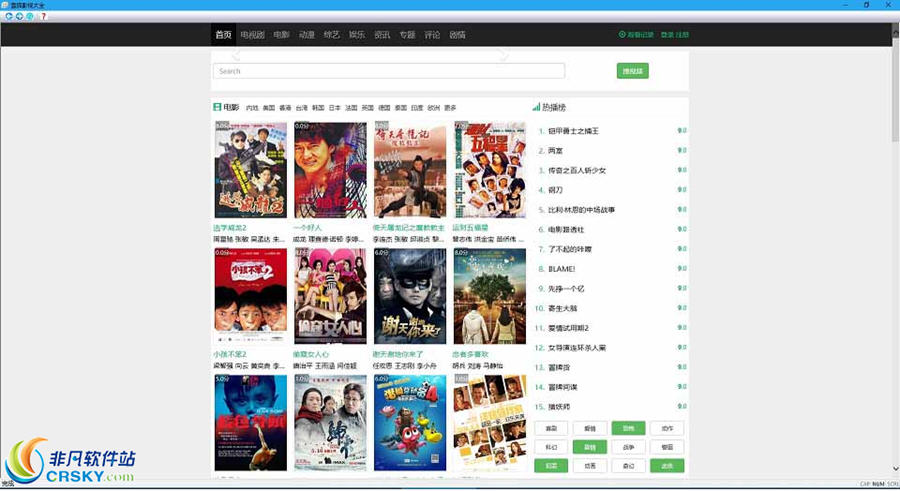Open hot list item 15 捕妖师

tap(559, 407)
